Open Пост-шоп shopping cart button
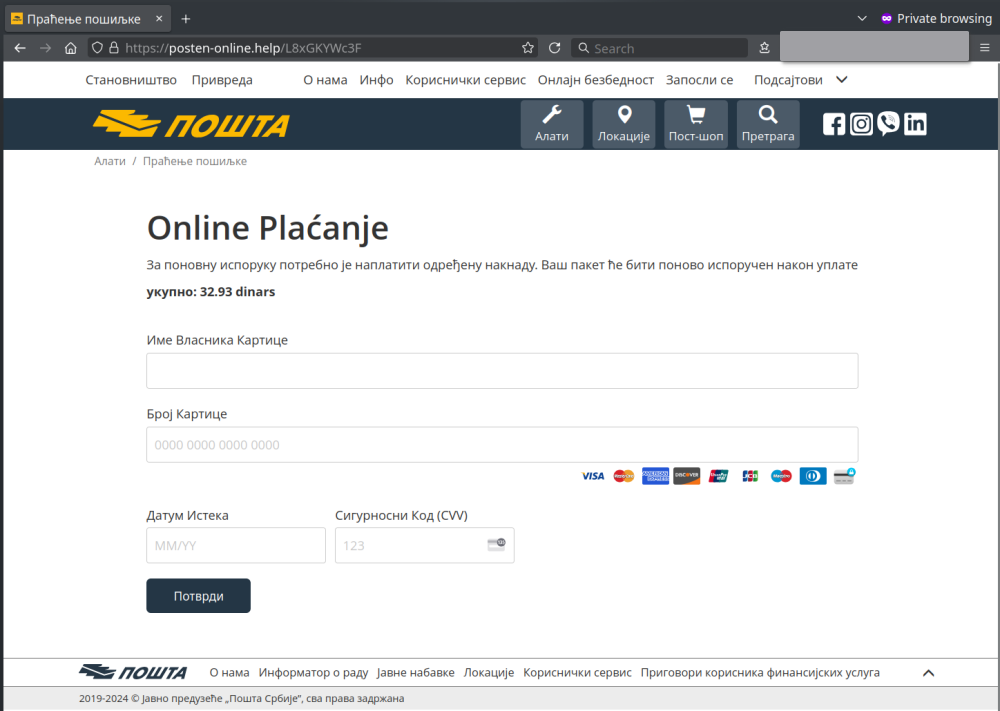The image size is (1000, 711). point(696,124)
